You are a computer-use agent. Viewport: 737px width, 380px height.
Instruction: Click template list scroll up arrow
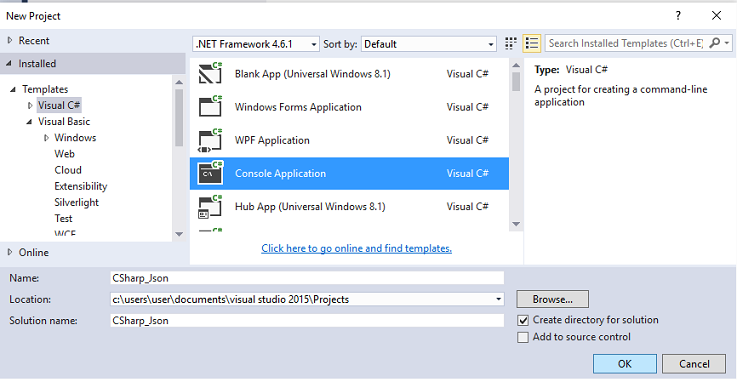coord(516,65)
